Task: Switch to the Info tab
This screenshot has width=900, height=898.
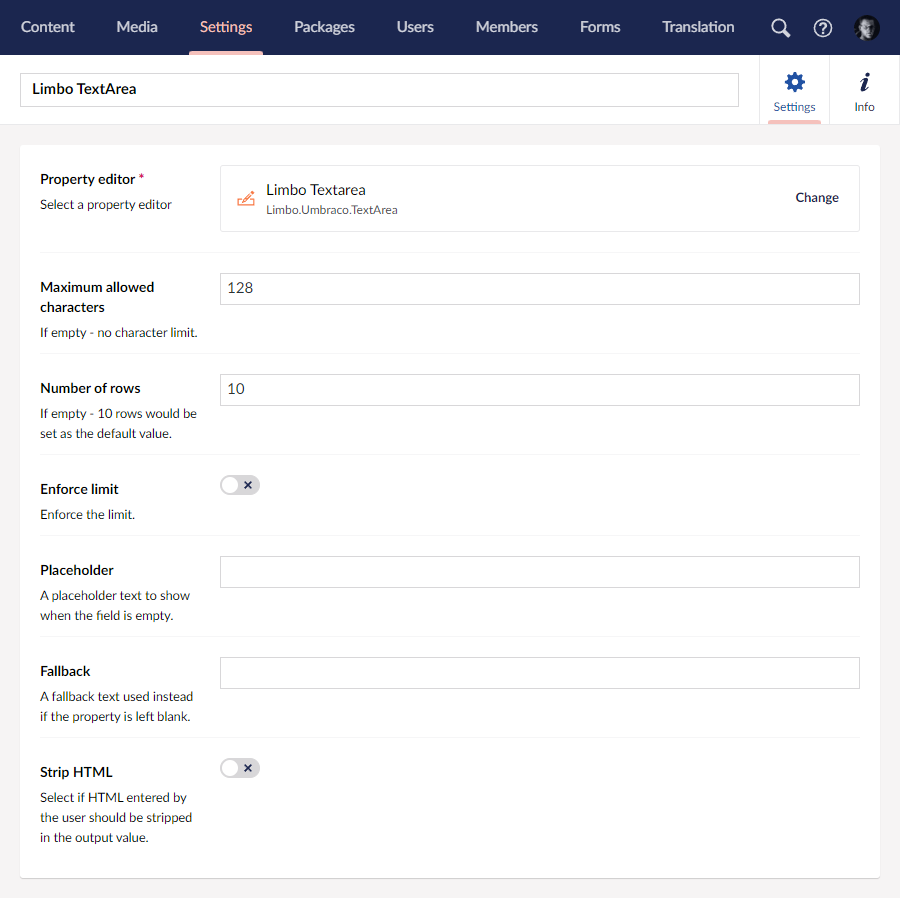Action: [x=864, y=92]
